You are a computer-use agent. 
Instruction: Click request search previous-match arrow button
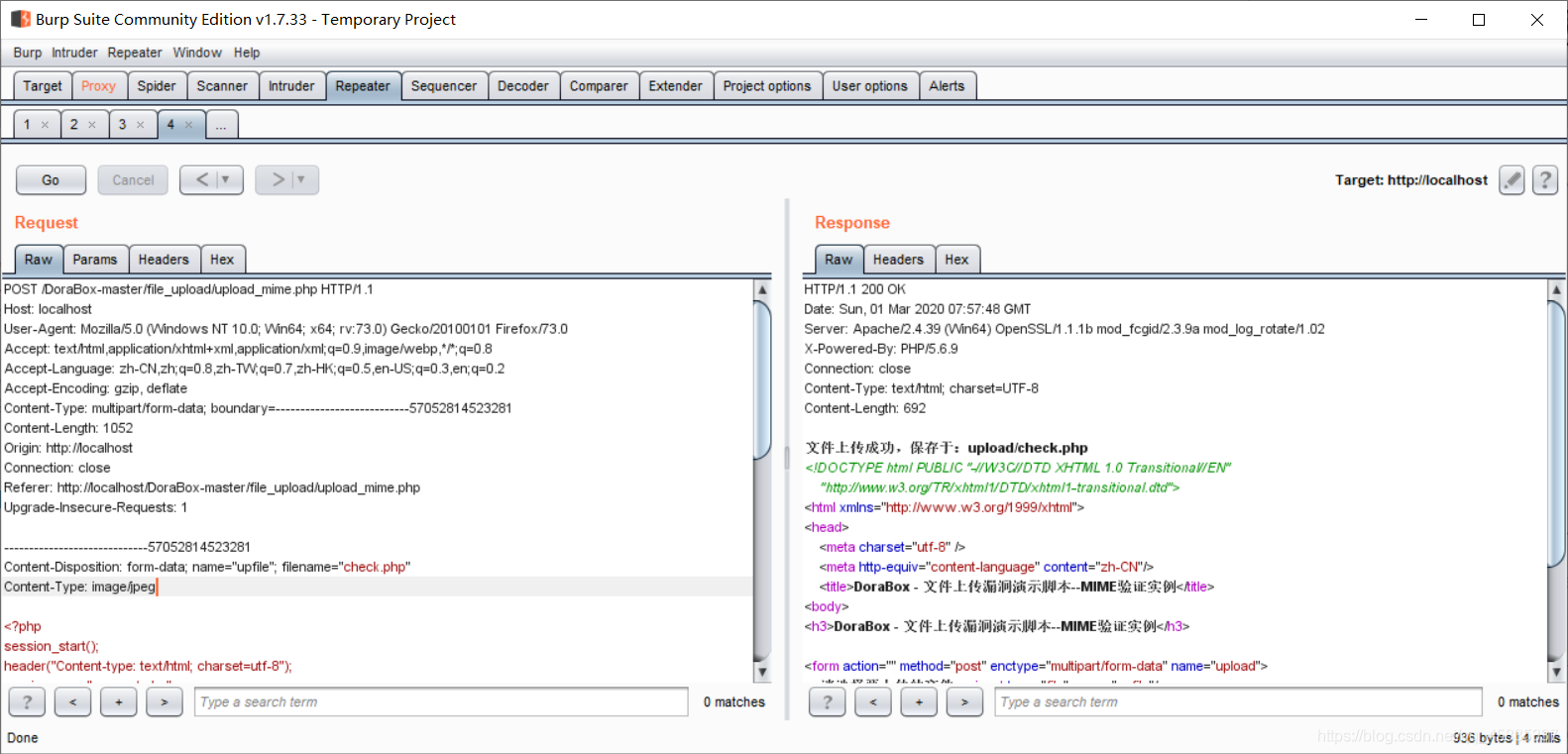[72, 701]
